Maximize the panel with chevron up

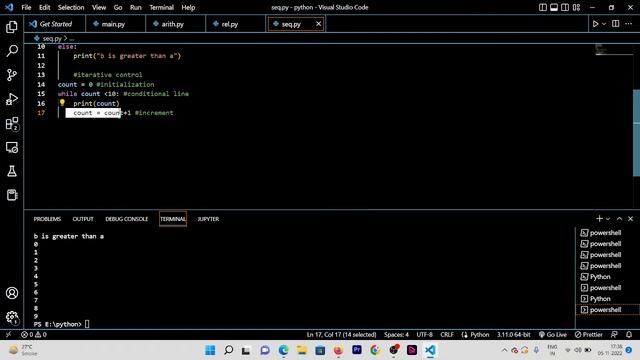(619, 219)
